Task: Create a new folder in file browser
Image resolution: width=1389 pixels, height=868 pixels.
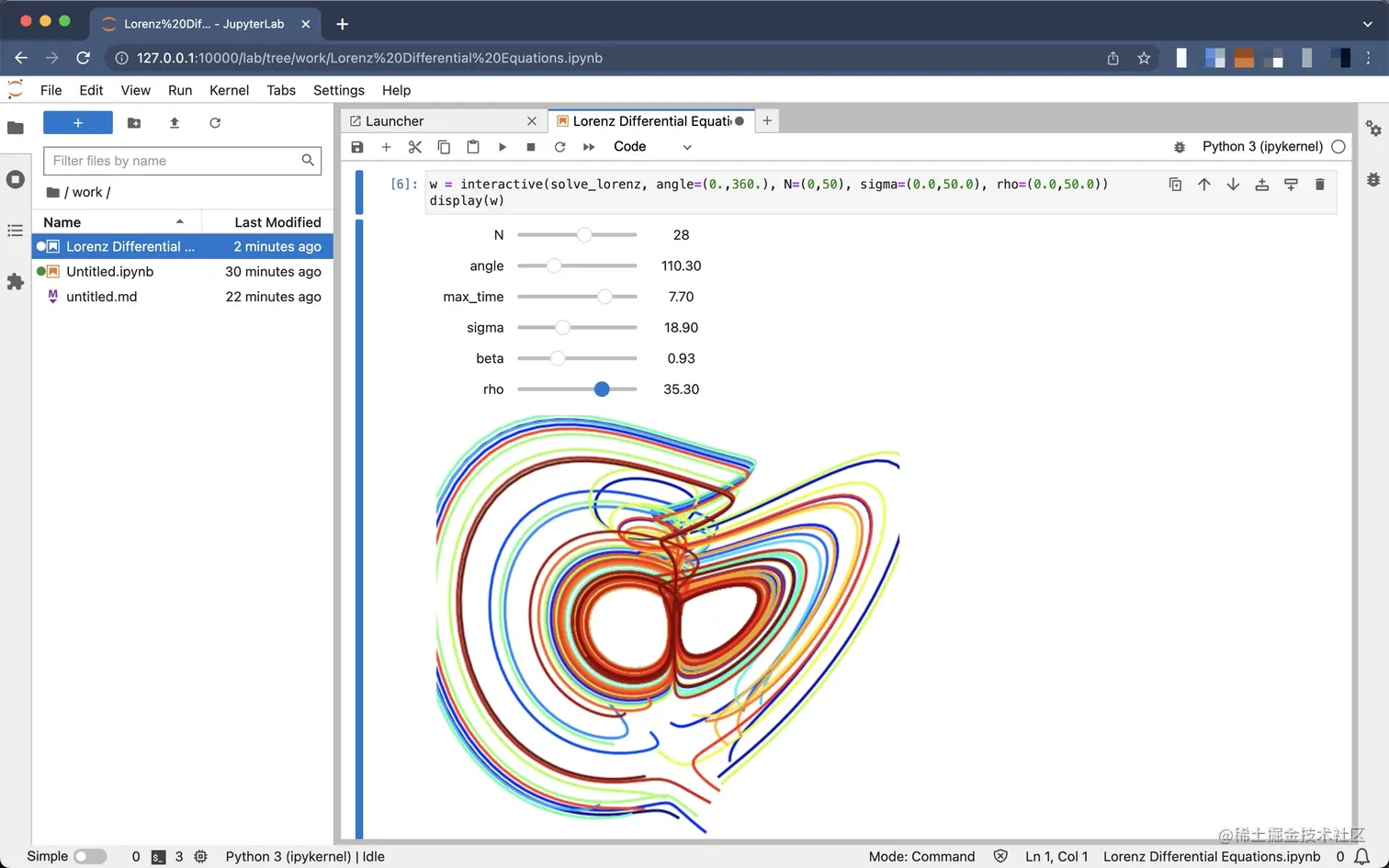Action: 134,123
